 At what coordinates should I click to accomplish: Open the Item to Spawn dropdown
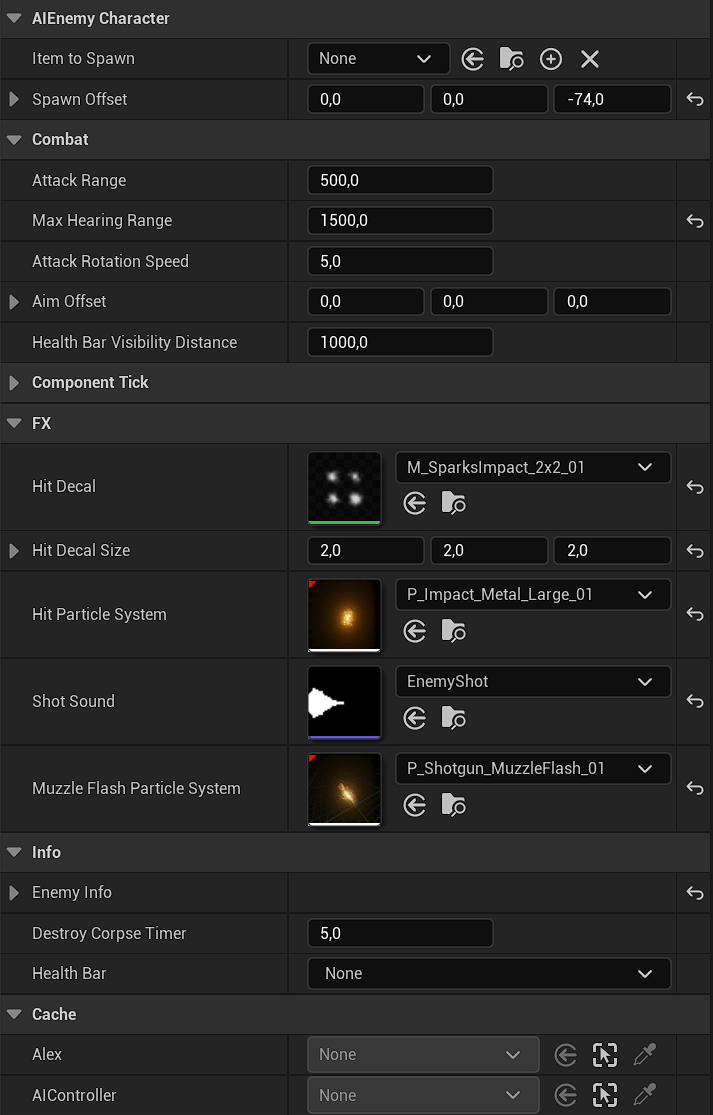coord(378,59)
